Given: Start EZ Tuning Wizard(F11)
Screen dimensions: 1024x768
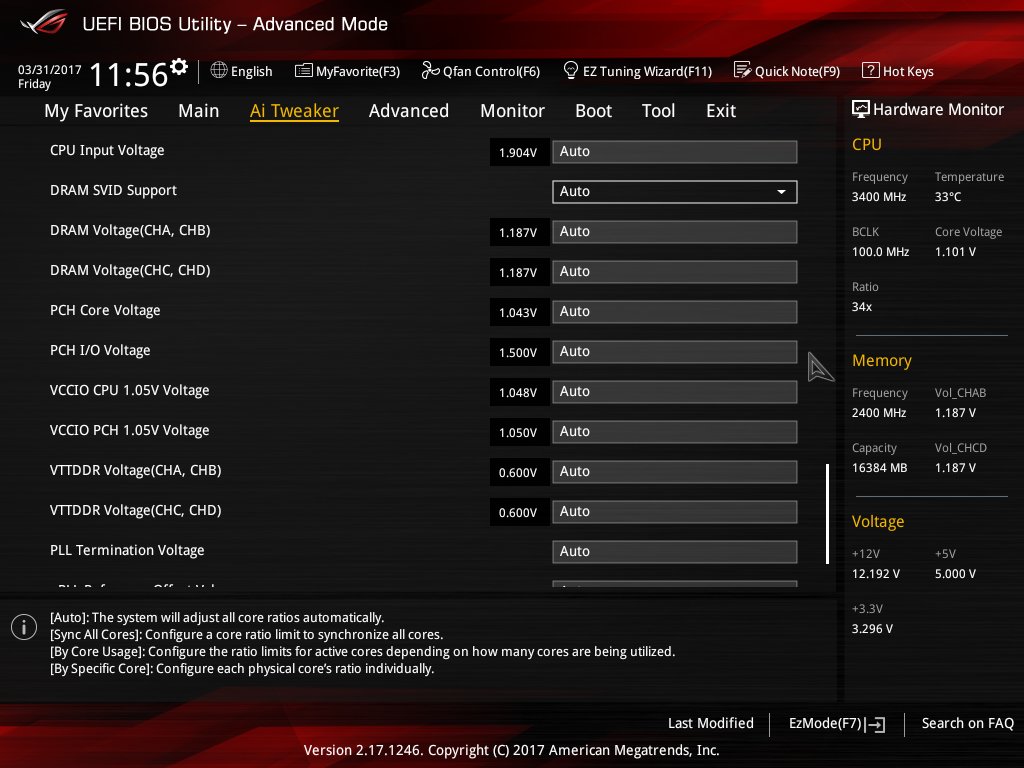Looking at the screenshot, I should point(637,71).
